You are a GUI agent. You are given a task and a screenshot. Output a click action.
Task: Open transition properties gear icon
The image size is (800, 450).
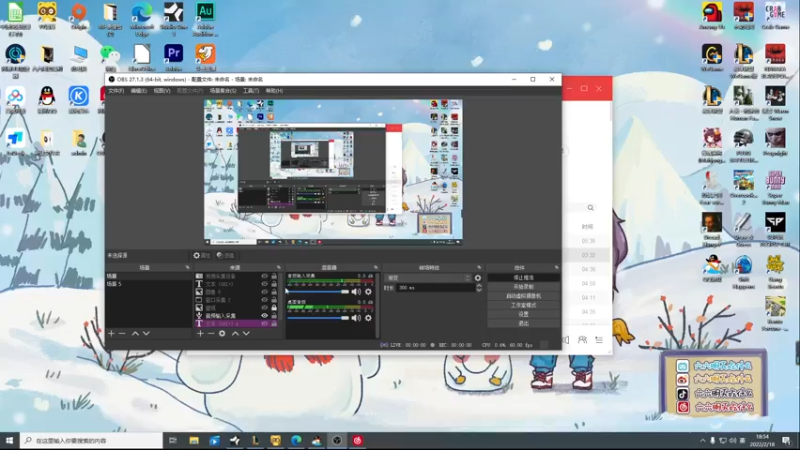[x=478, y=278]
